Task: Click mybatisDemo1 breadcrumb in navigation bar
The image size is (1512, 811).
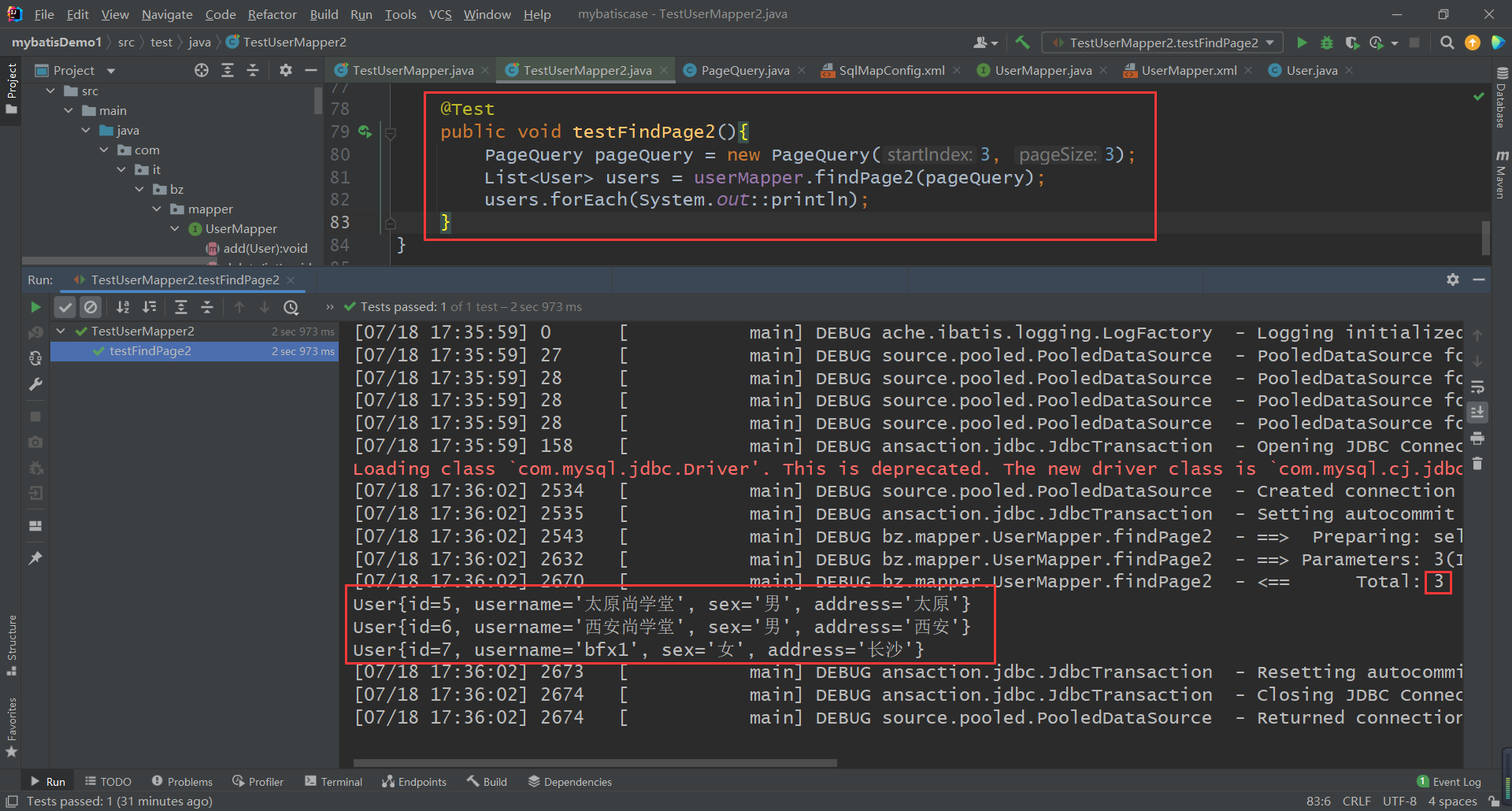Action: [57, 42]
